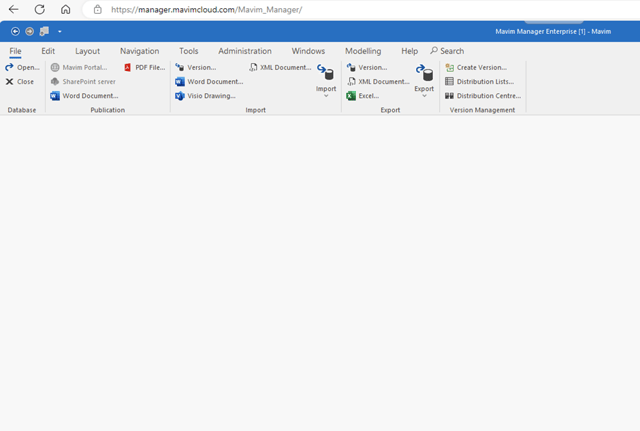This screenshot has height=431, width=640.
Task: Click the Open... label in Database group
Action: 28,67
